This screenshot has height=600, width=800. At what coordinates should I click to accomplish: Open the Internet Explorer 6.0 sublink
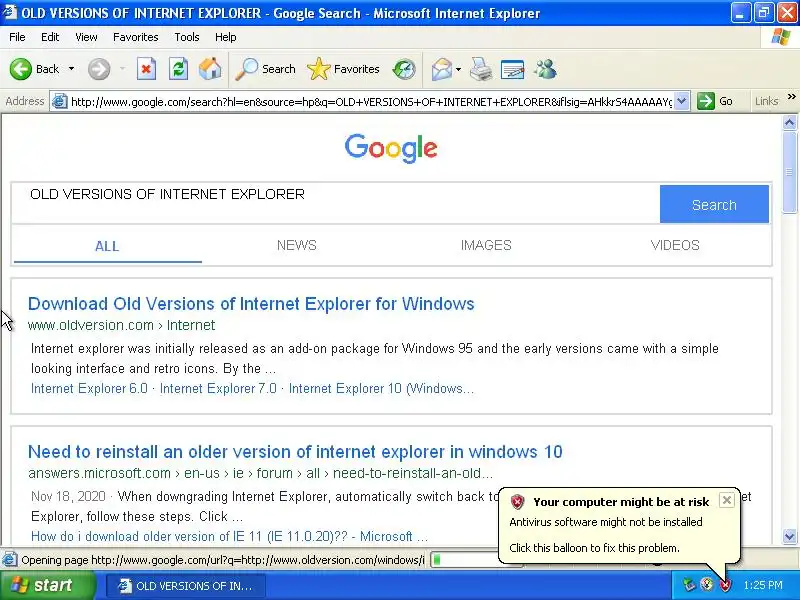[89, 389]
